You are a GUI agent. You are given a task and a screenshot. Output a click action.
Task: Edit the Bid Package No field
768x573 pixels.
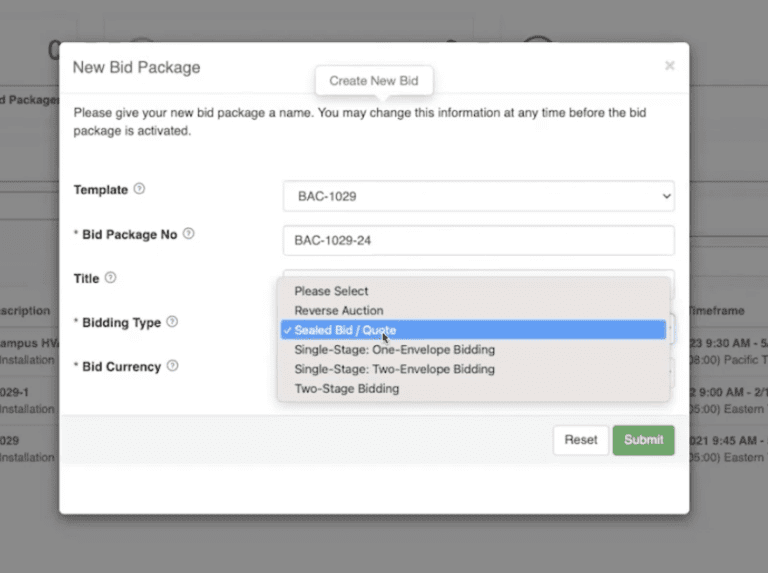(479, 240)
